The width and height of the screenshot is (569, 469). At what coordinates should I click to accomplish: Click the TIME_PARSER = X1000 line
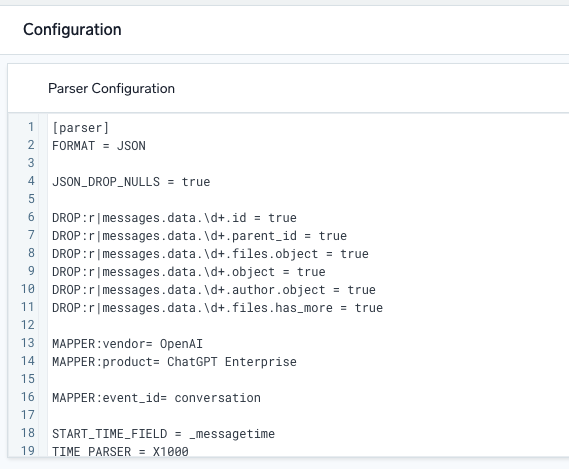[120, 451]
